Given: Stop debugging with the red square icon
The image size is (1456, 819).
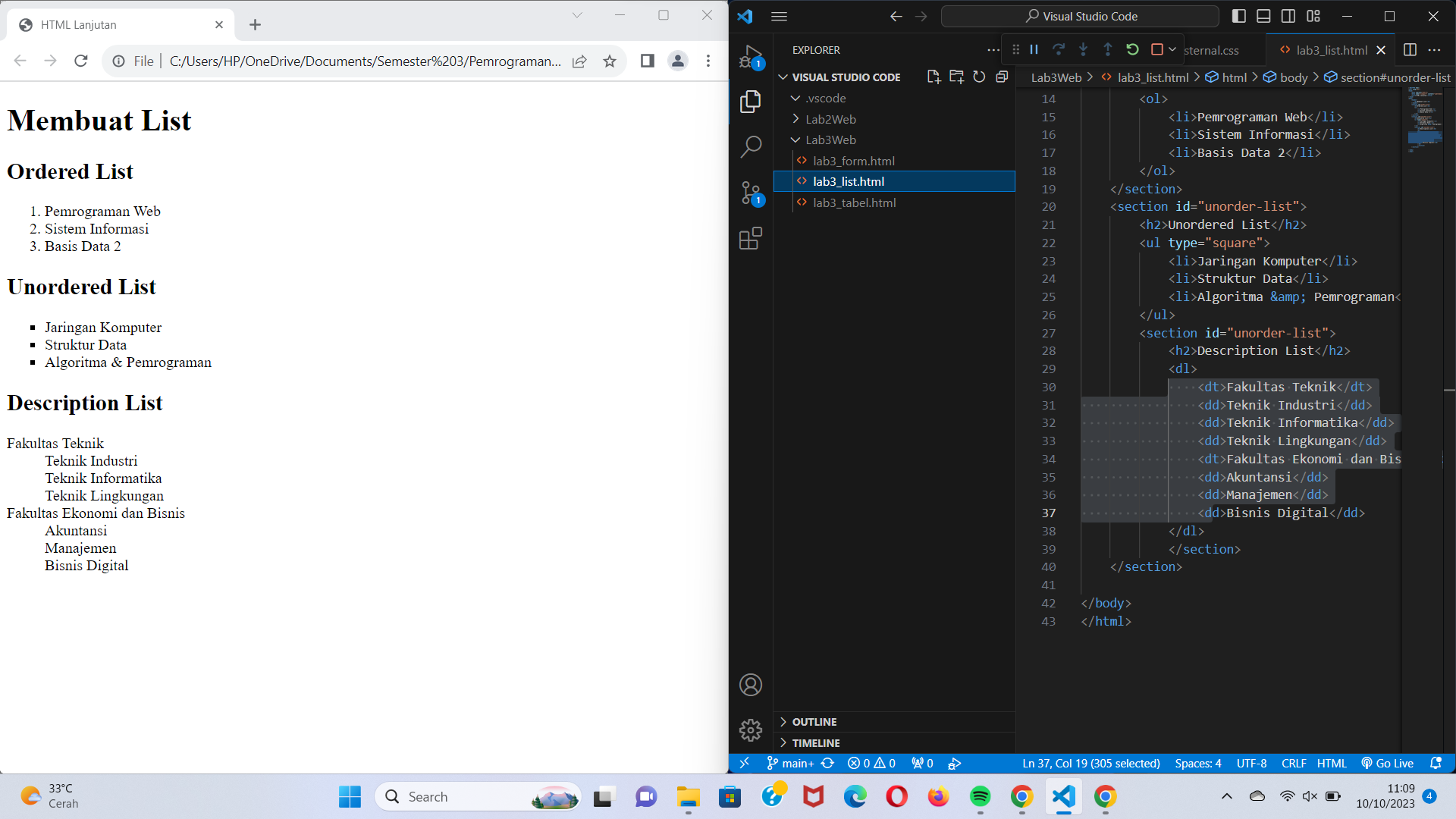Looking at the screenshot, I should (x=1158, y=49).
